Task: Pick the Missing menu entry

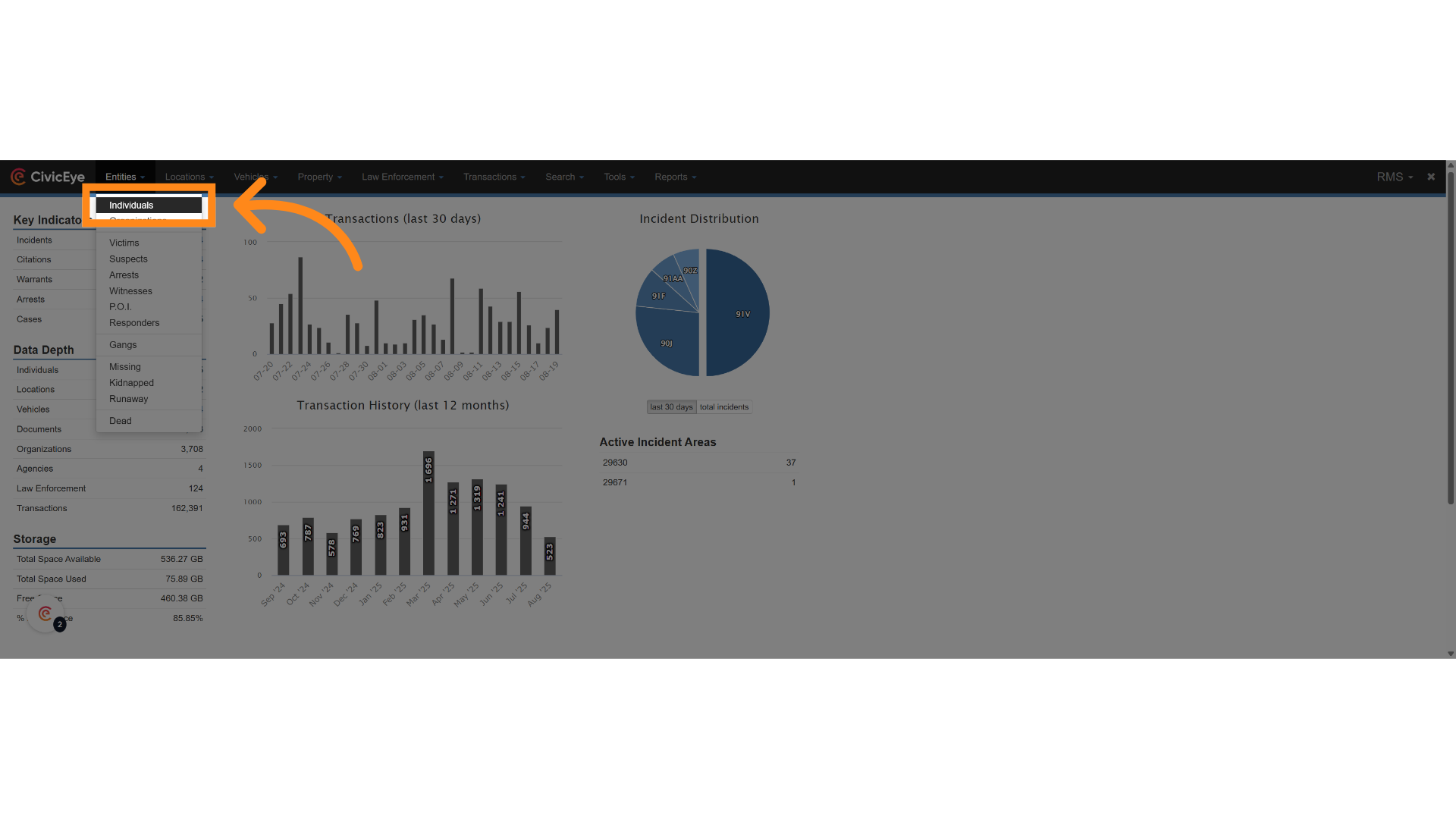Action: pyautogui.click(x=125, y=367)
